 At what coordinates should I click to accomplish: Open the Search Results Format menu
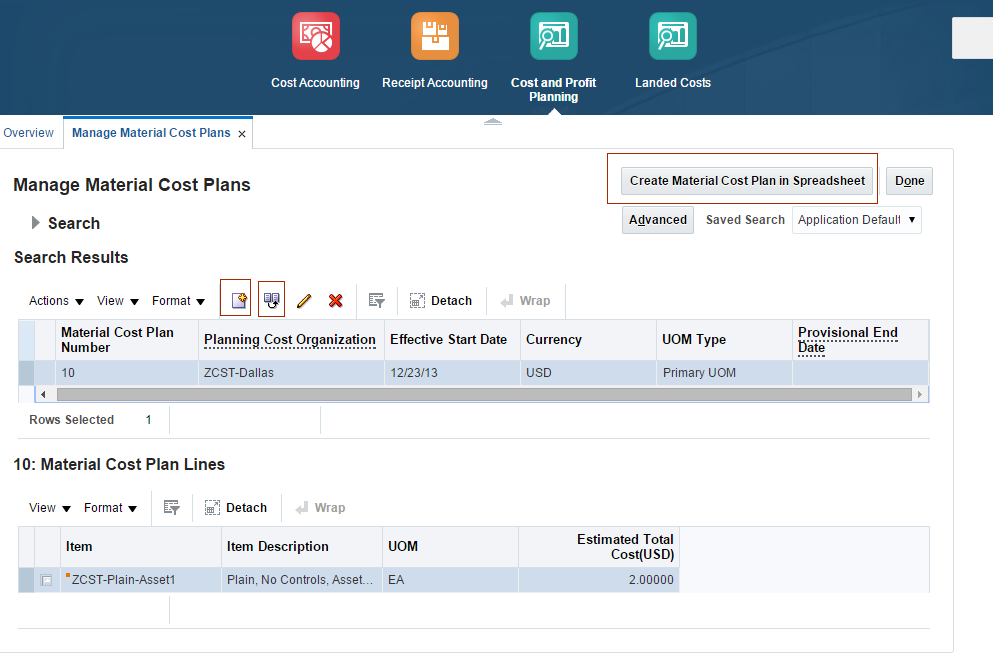pyautogui.click(x=178, y=301)
